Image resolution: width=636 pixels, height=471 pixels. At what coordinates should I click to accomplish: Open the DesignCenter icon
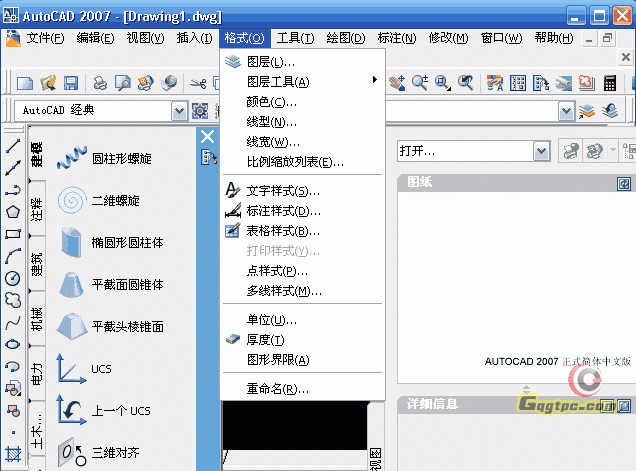click(x=518, y=83)
